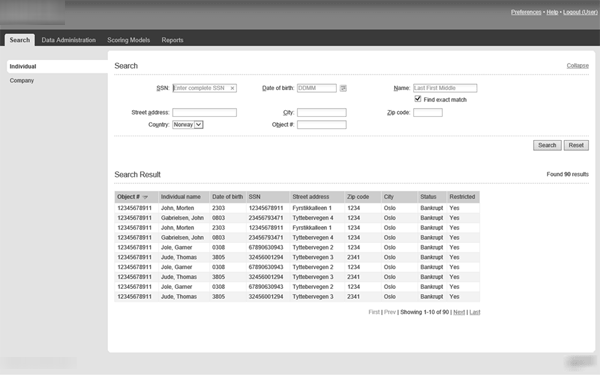Select Company in the left sidebar
The image size is (600, 375).
click(x=22, y=81)
